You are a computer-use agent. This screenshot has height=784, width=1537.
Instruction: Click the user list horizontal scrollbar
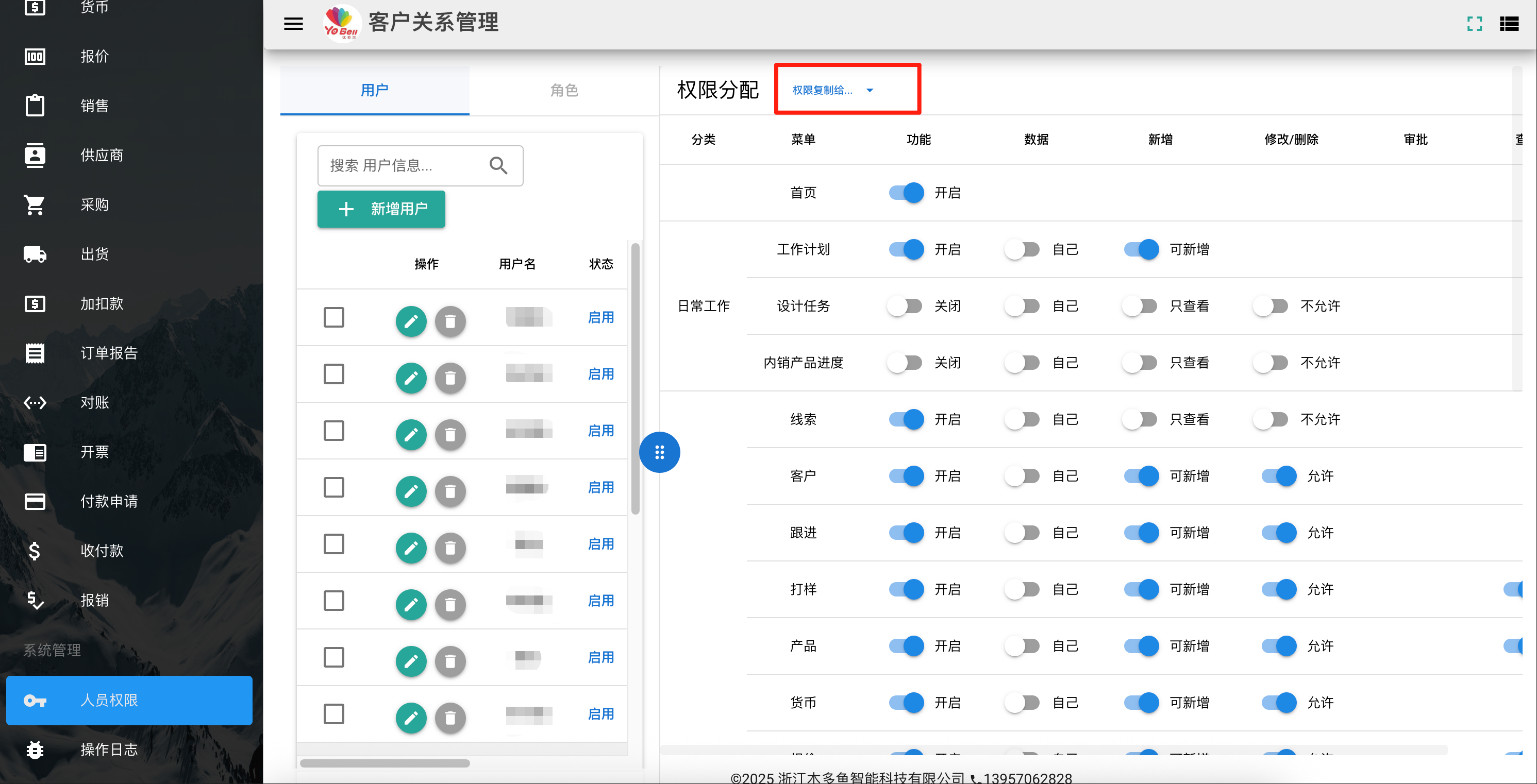click(x=385, y=763)
